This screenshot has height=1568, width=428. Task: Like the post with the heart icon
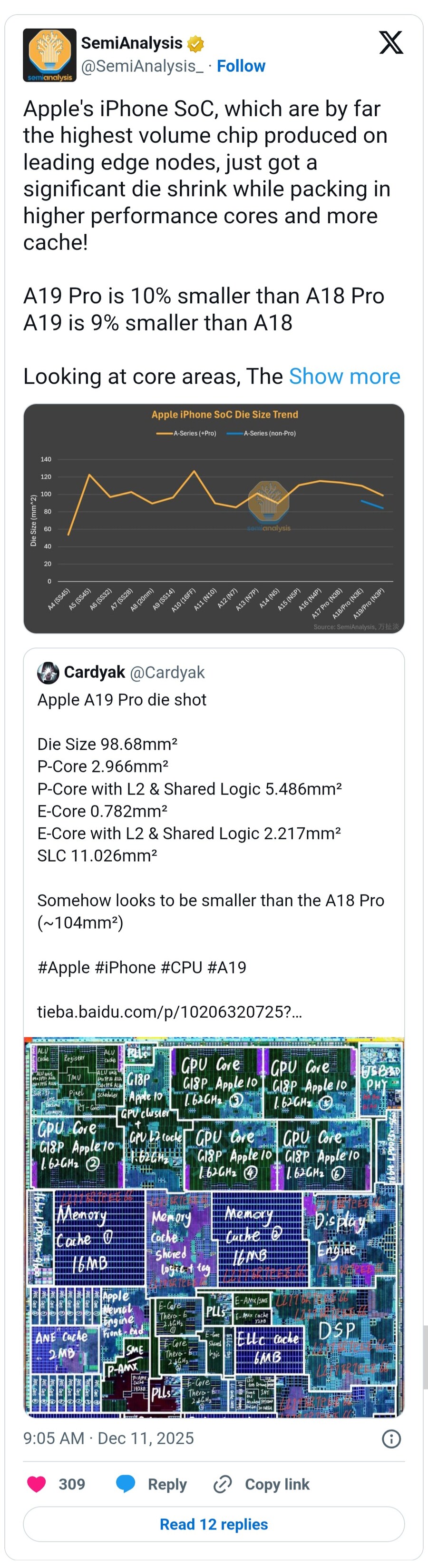tap(37, 1484)
